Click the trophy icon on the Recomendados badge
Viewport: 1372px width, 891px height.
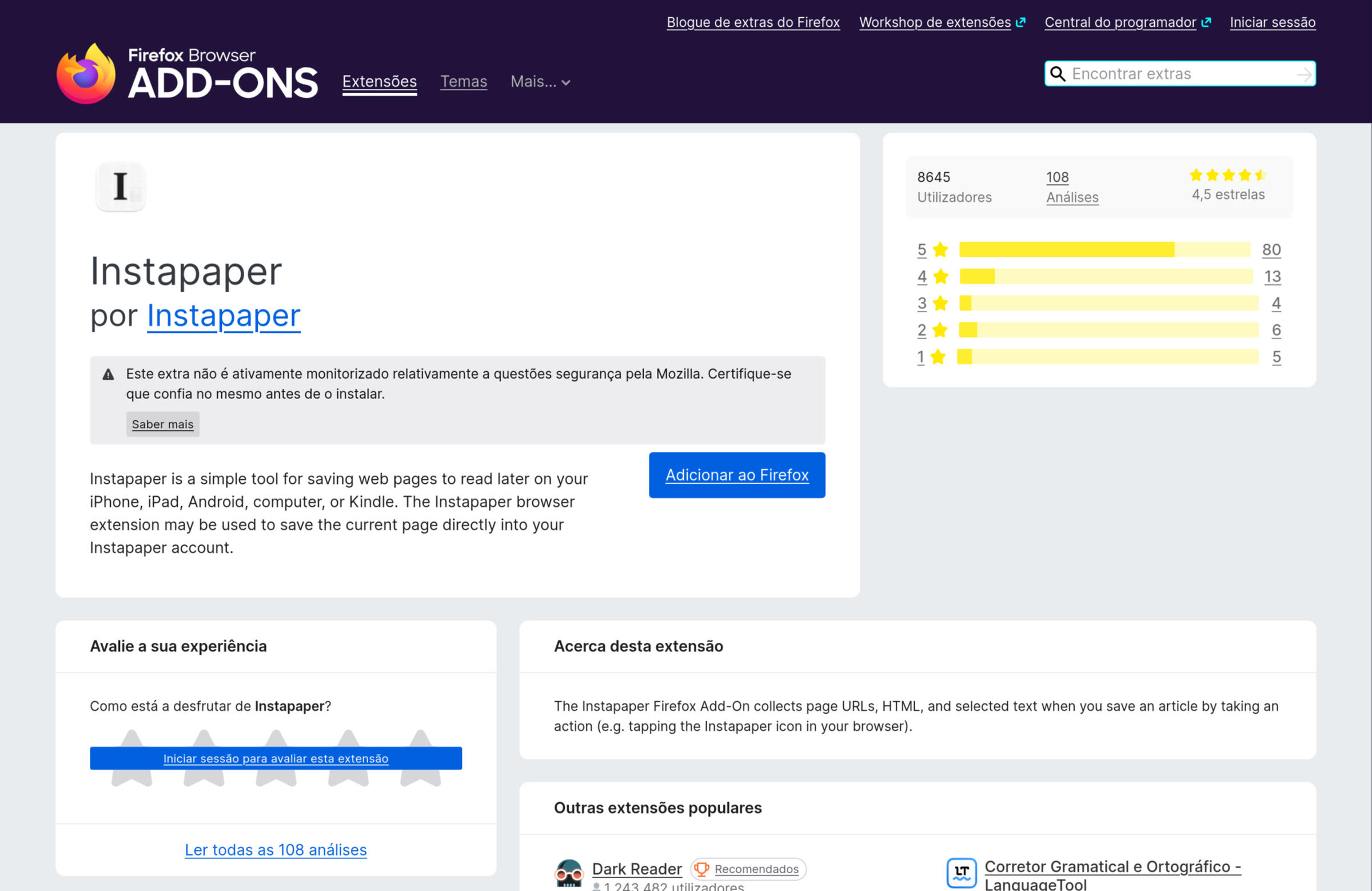coord(701,869)
